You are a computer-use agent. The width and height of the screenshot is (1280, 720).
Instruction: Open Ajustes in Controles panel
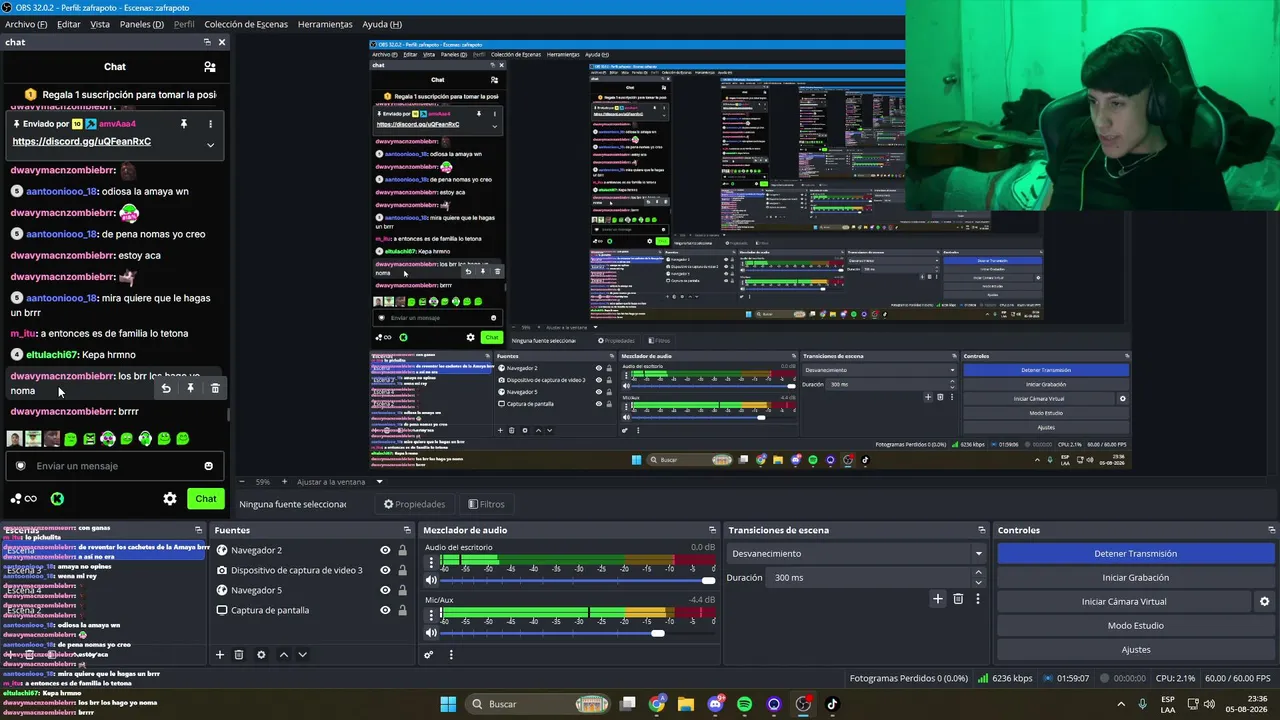click(x=1136, y=650)
